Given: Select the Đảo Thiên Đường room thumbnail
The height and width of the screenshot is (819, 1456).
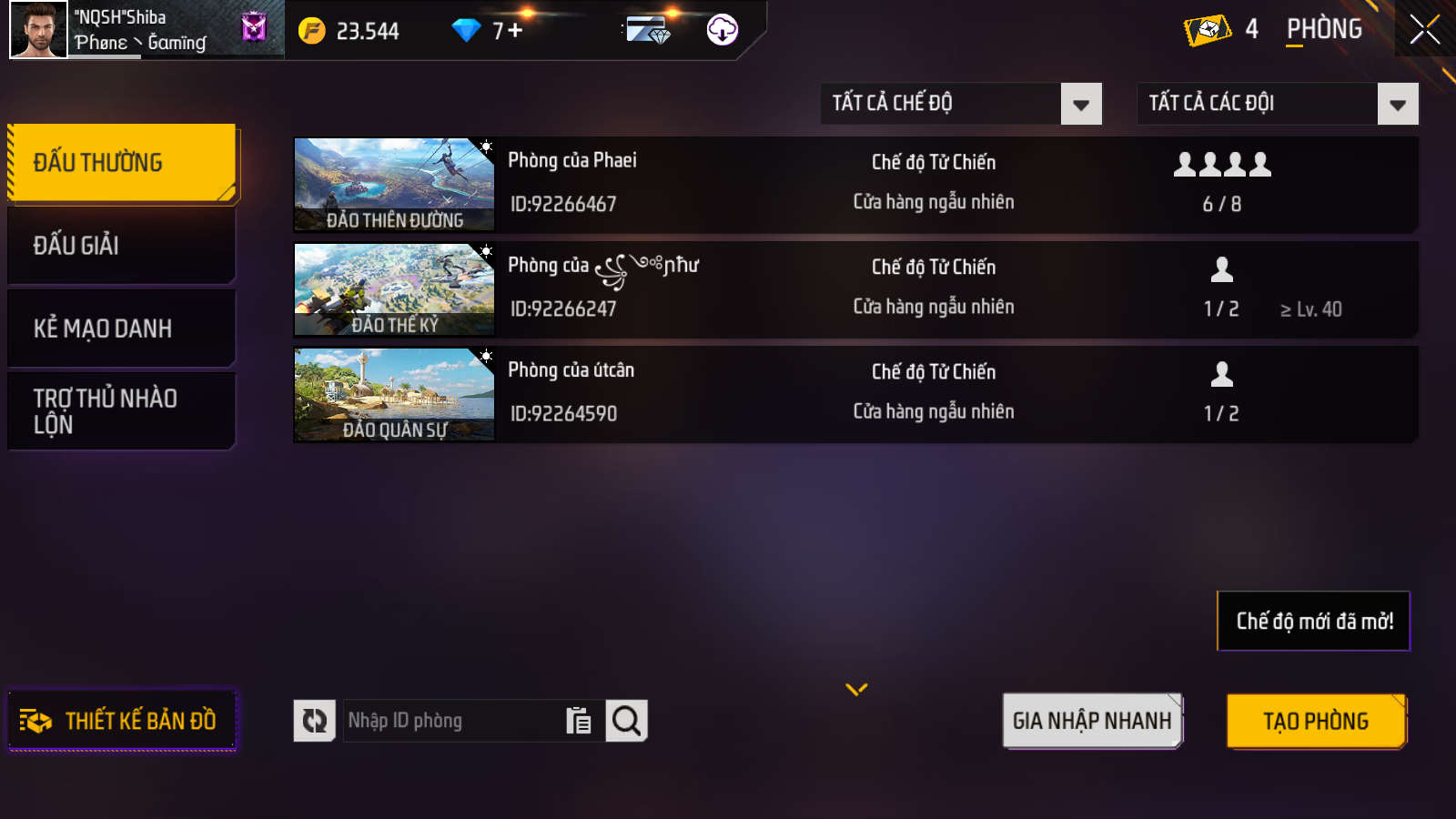Looking at the screenshot, I should click(394, 185).
